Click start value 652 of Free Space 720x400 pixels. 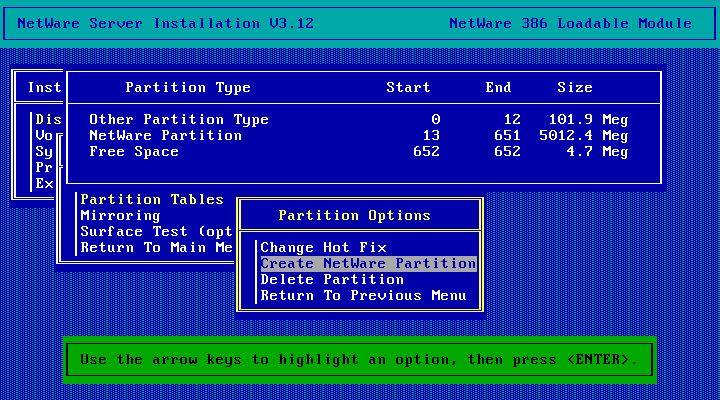pyautogui.click(x=426, y=152)
